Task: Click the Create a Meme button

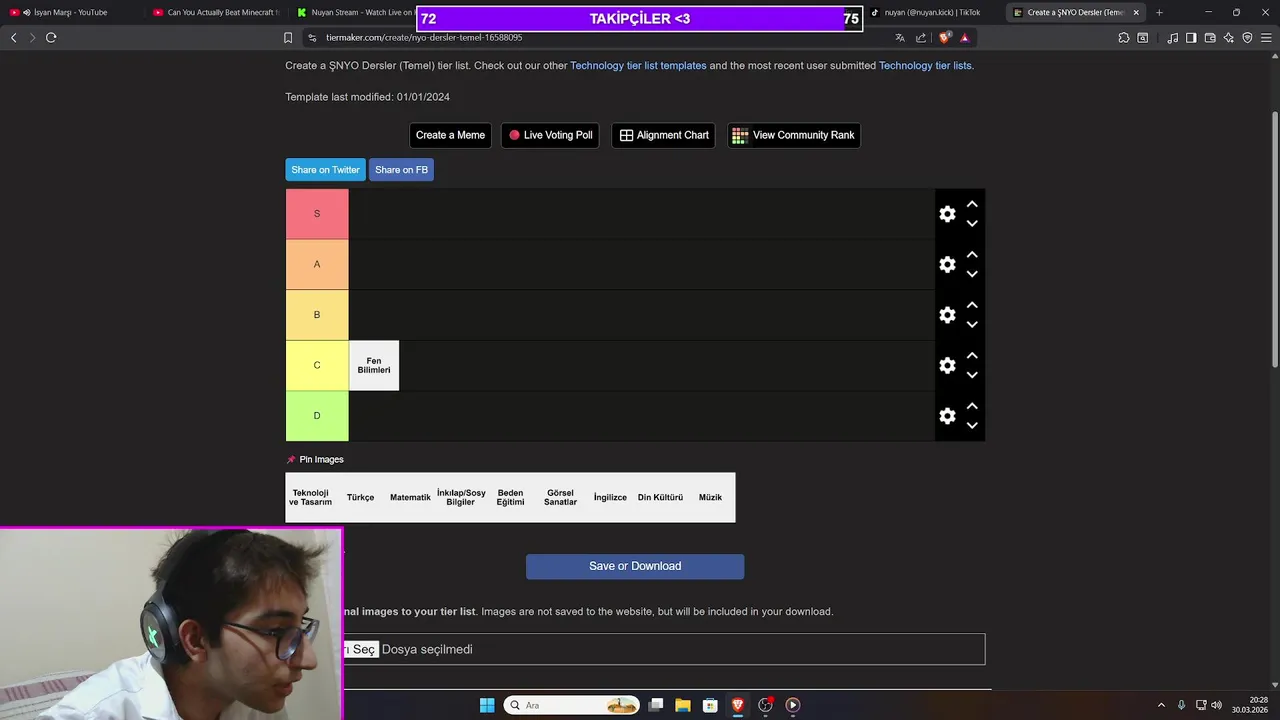Action: 450,135
